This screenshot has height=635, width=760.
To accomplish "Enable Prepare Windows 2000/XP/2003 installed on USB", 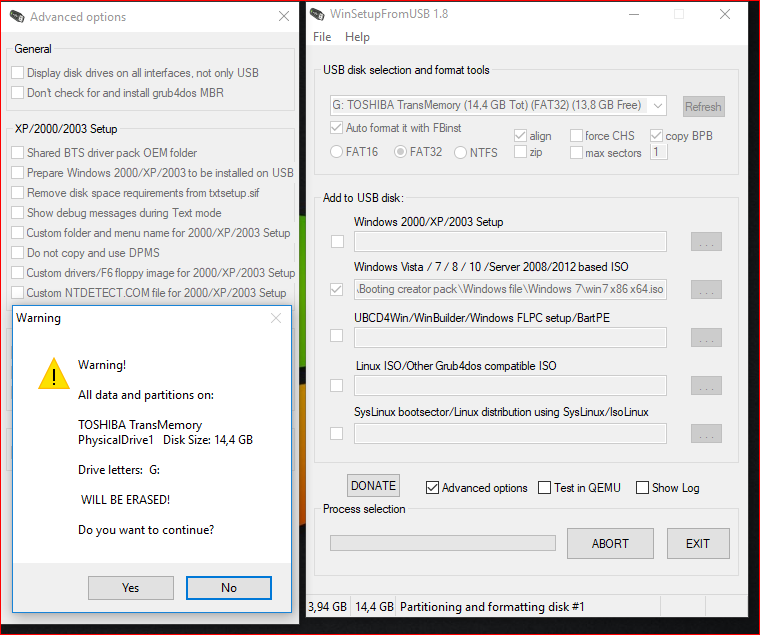I will (18, 173).
